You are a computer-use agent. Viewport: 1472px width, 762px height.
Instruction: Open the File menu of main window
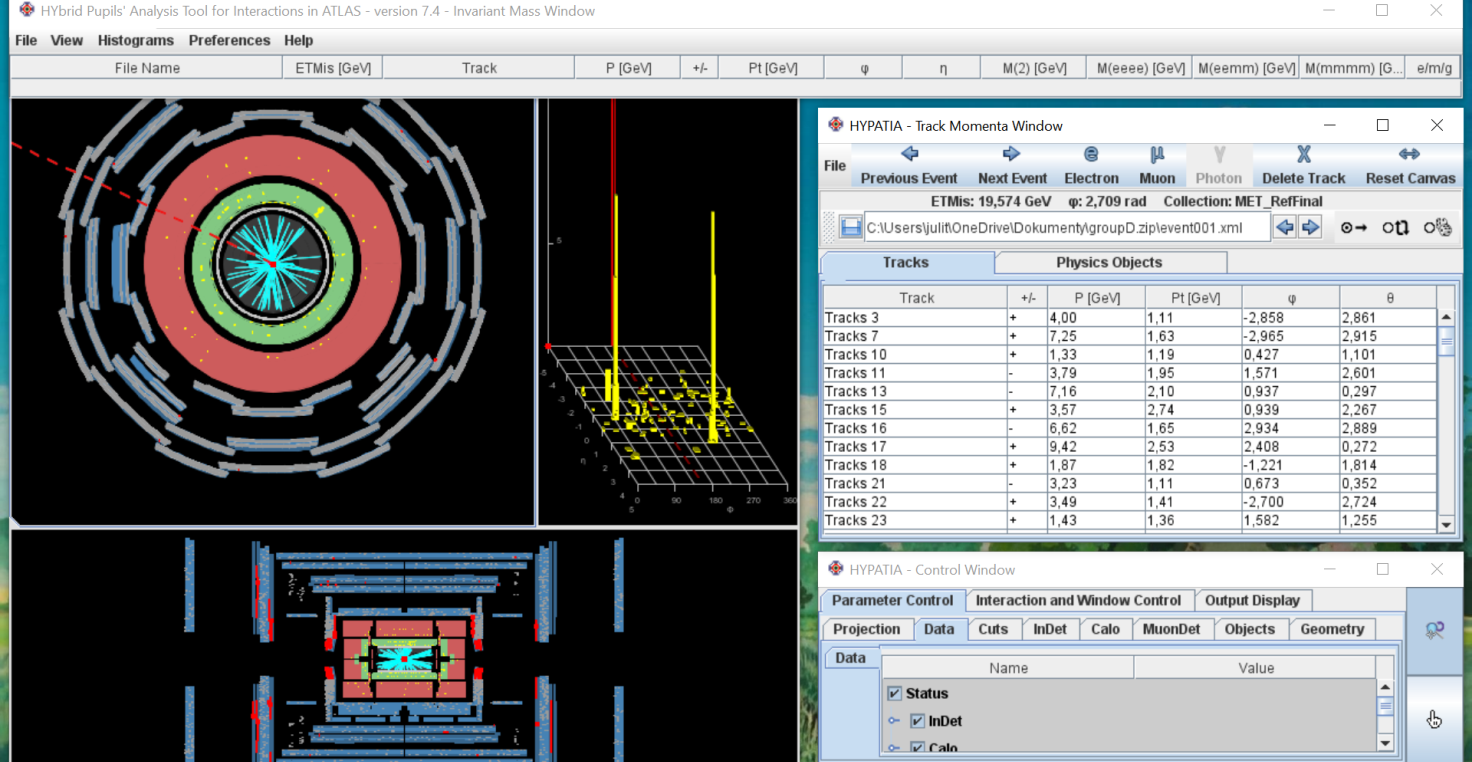pyautogui.click(x=26, y=40)
